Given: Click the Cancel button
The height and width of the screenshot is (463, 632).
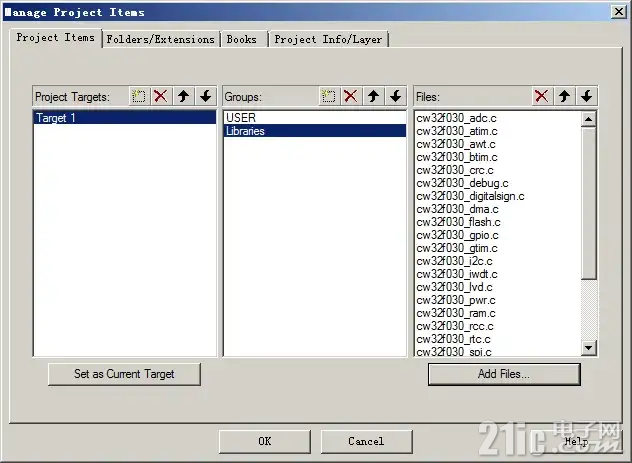Looking at the screenshot, I should pyautogui.click(x=366, y=442).
